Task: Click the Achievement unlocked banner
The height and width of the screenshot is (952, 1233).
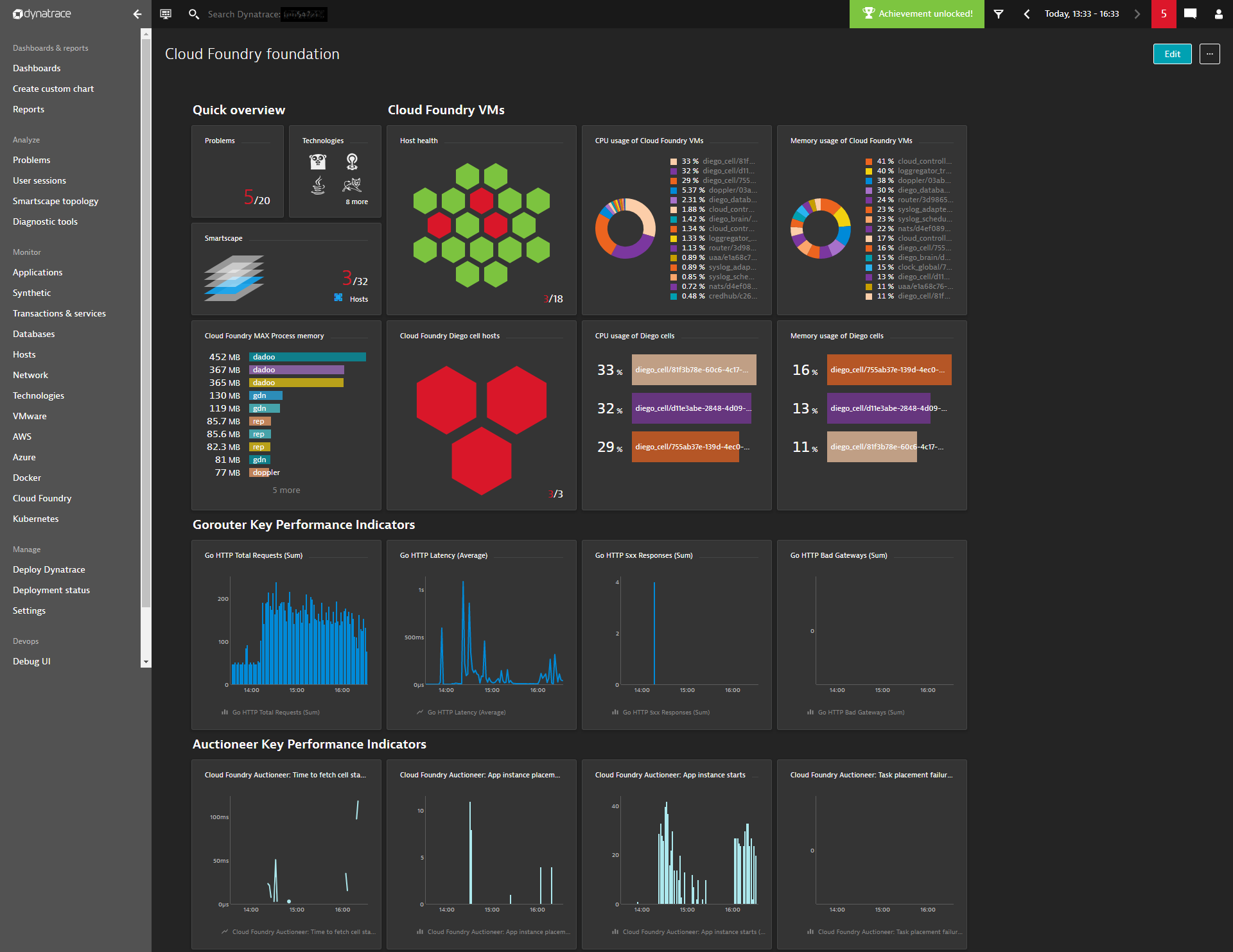Action: [917, 13]
